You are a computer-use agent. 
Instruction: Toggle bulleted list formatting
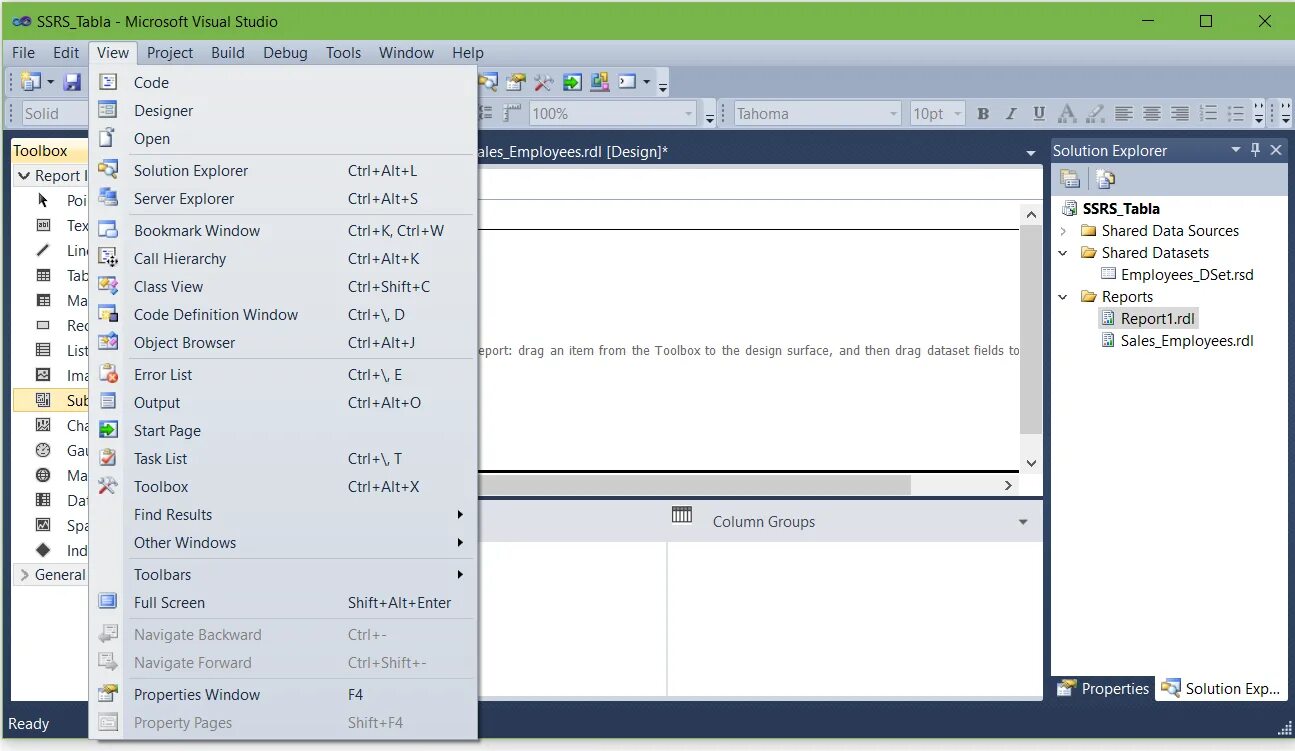tap(1236, 114)
